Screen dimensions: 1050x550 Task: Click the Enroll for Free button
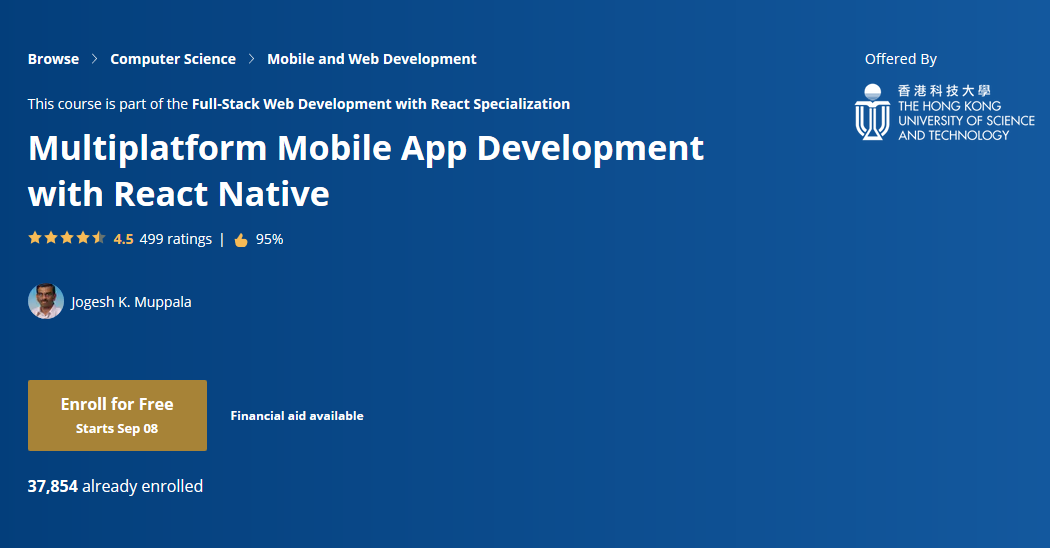pos(117,415)
